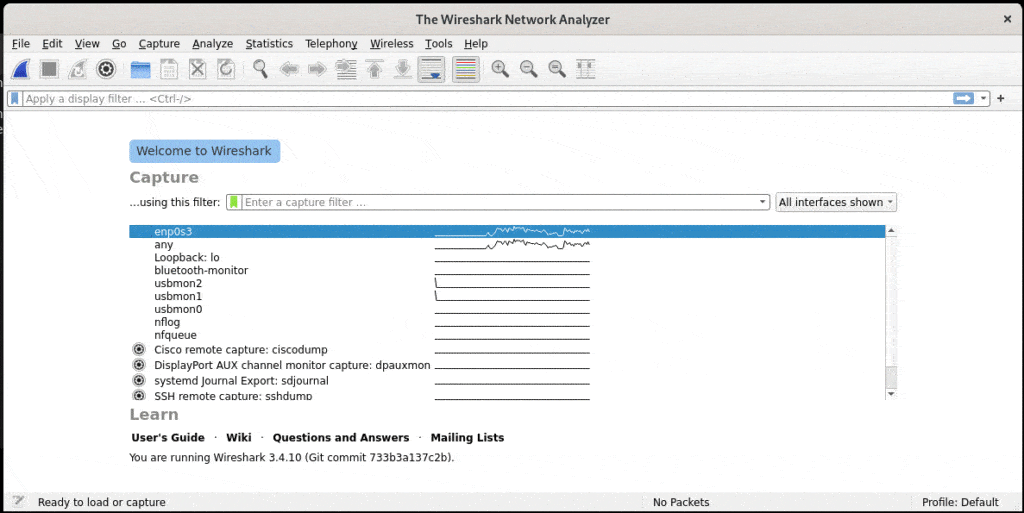This screenshot has width=1024, height=513.
Task: Restart current capture toolbar icon
Action: pyautogui.click(x=78, y=69)
